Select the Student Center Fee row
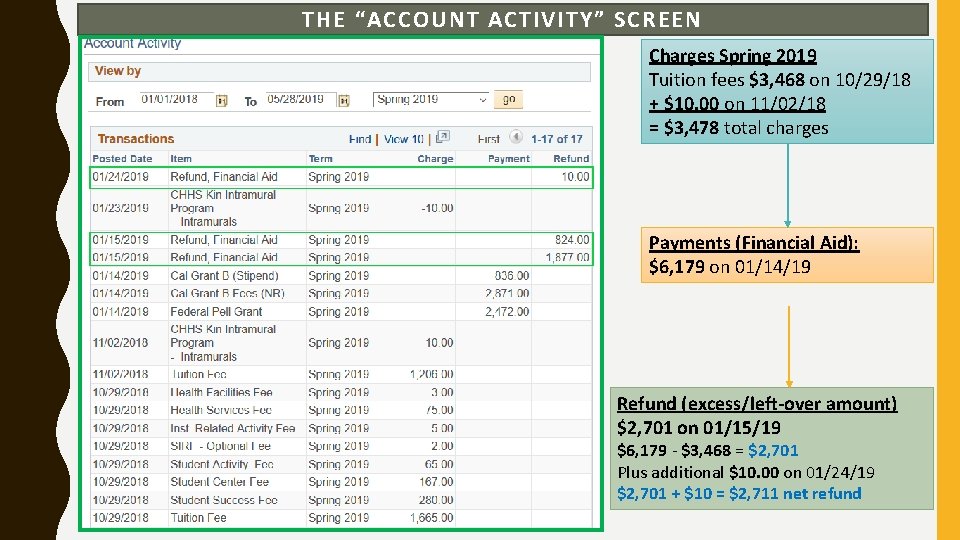This screenshot has width=960, height=540. pos(342,482)
